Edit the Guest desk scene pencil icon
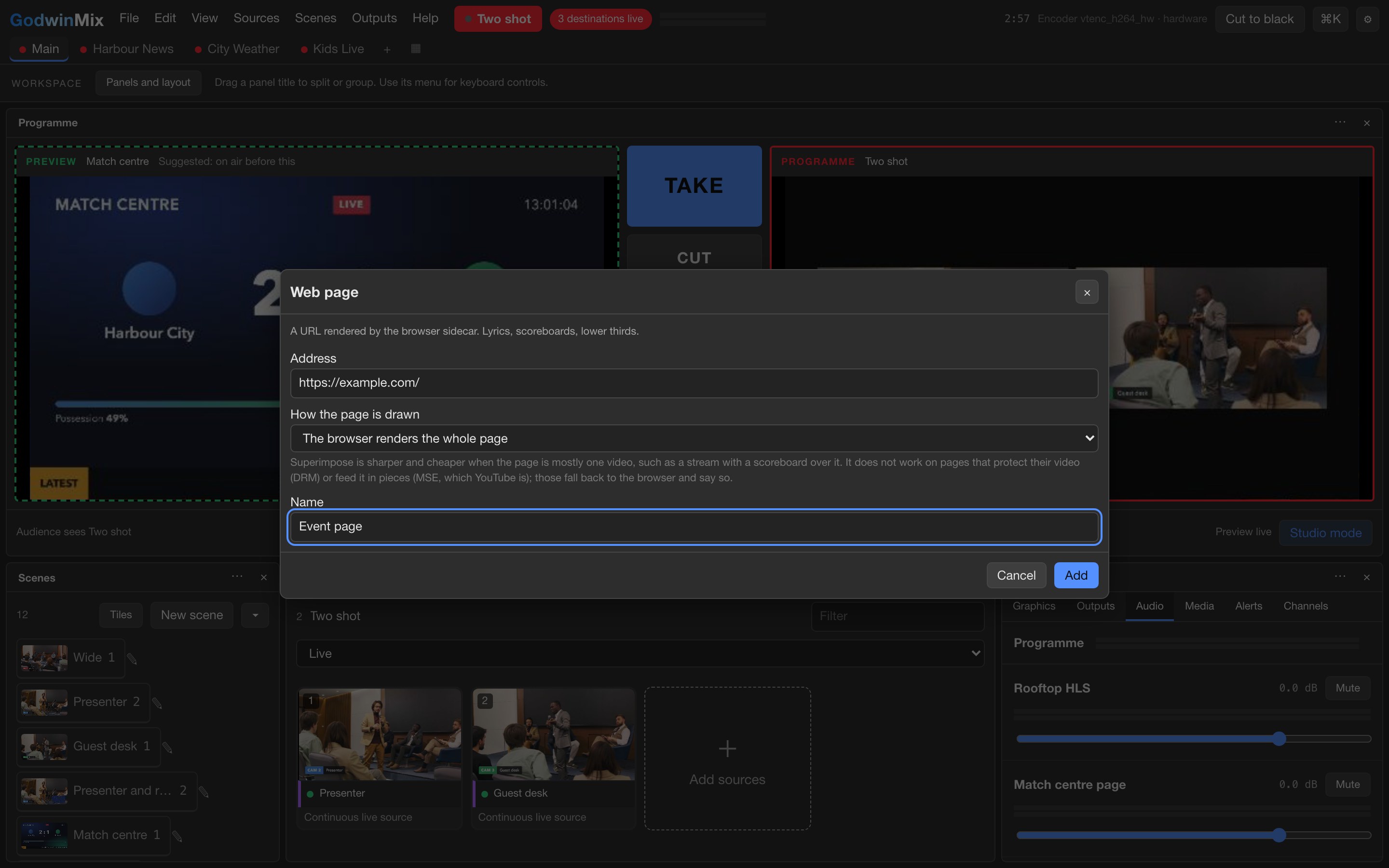The height and width of the screenshot is (868, 1389). 168,747
